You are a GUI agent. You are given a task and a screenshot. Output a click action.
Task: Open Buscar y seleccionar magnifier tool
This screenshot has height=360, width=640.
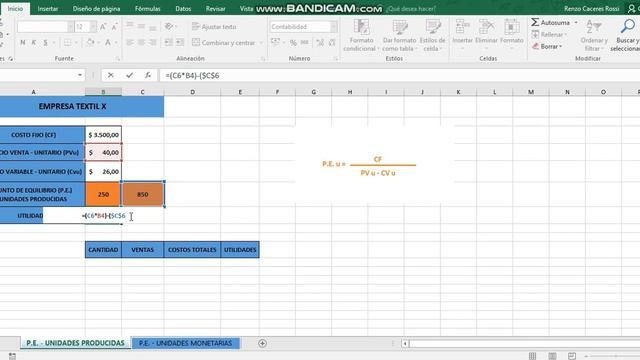(627, 26)
